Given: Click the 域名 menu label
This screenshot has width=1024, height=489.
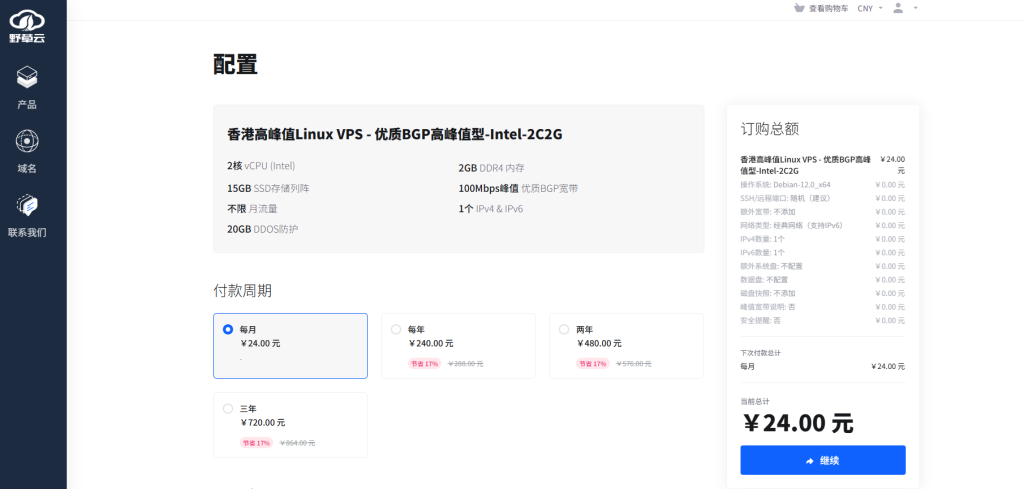Looking at the screenshot, I should click(x=27, y=168).
